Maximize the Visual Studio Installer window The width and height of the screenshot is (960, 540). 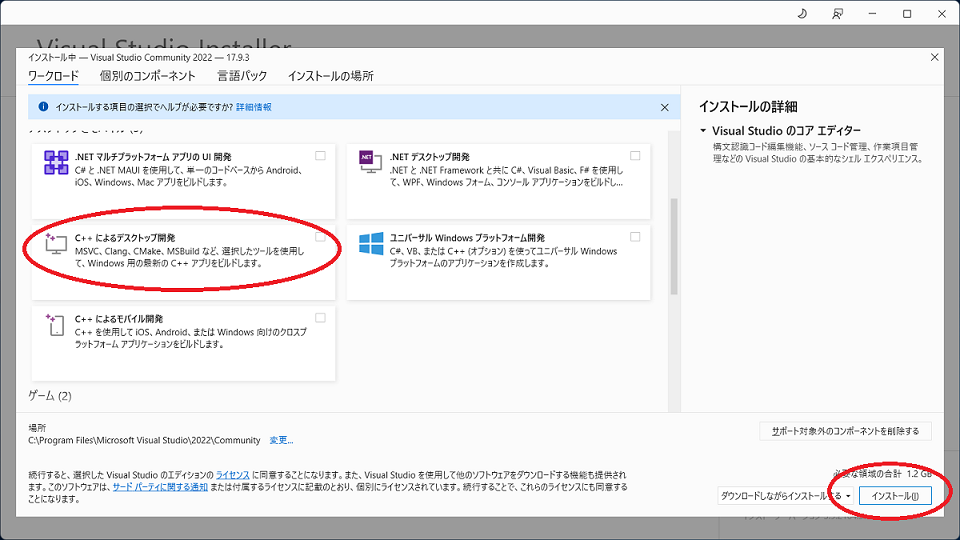pos(907,13)
